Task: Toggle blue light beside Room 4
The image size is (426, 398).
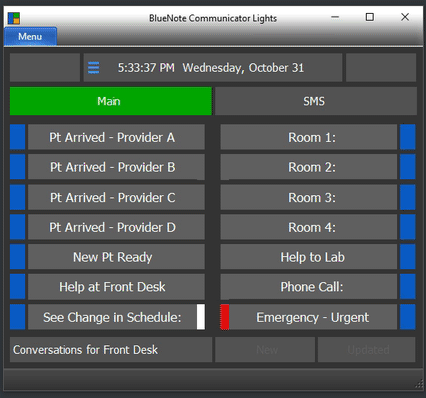Action: (x=408, y=227)
